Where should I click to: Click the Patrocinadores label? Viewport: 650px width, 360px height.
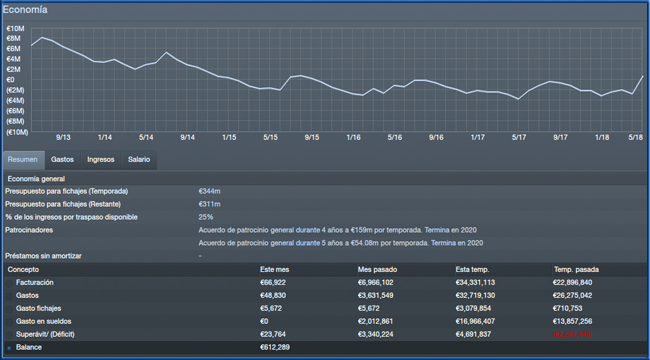point(29,230)
